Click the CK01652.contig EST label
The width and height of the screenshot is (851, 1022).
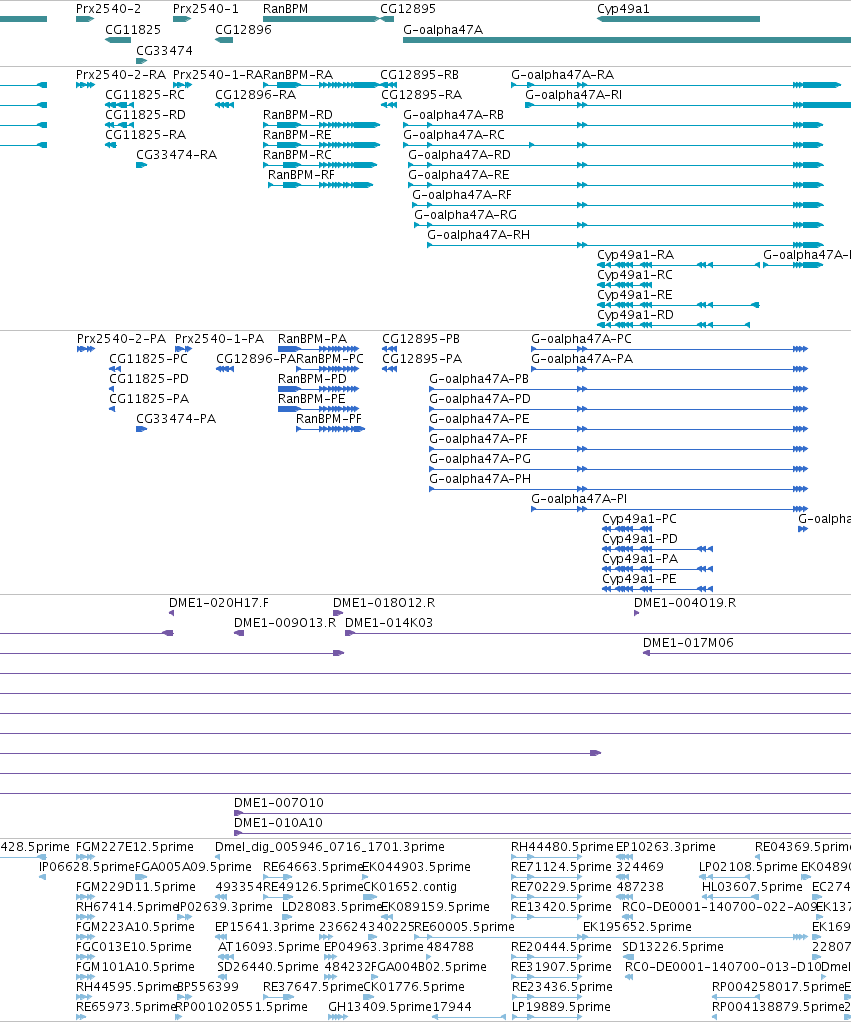pyautogui.click(x=410, y=887)
